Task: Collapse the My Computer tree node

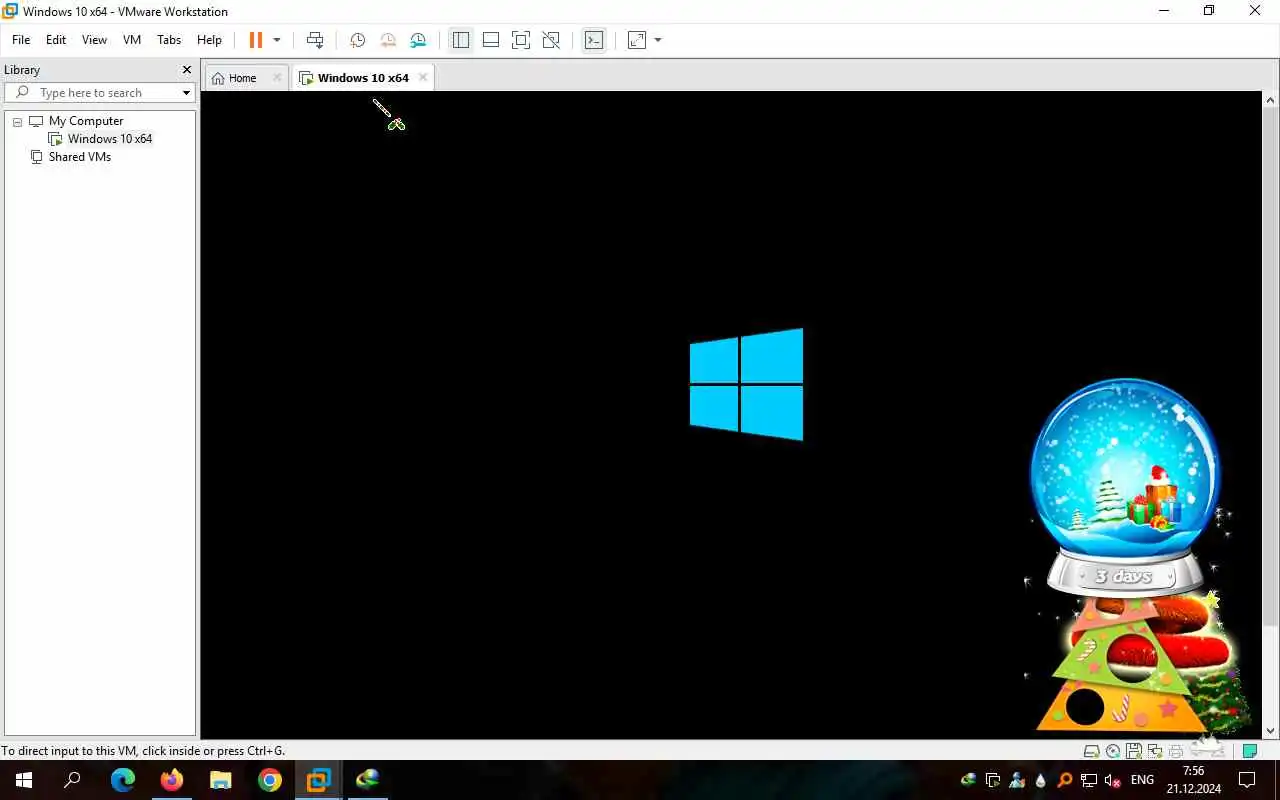Action: click(17, 121)
